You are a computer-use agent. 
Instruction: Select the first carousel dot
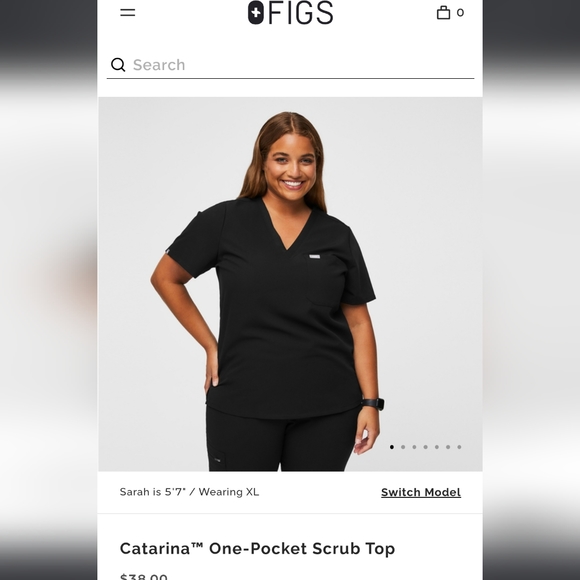pos(392,447)
